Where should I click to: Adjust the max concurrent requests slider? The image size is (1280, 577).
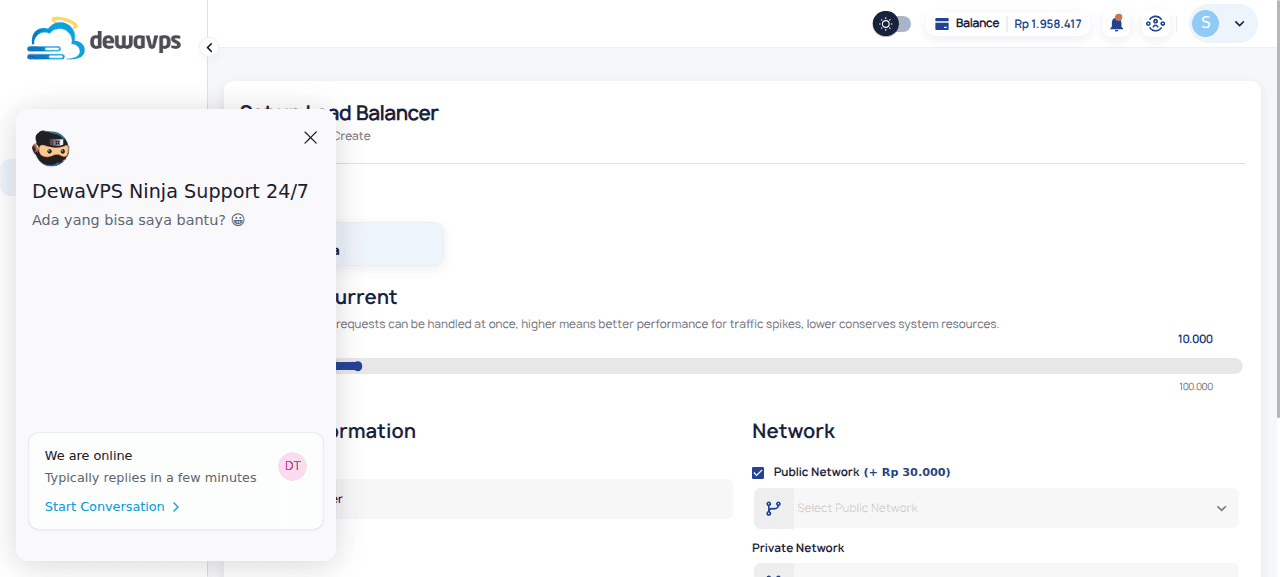[357, 366]
